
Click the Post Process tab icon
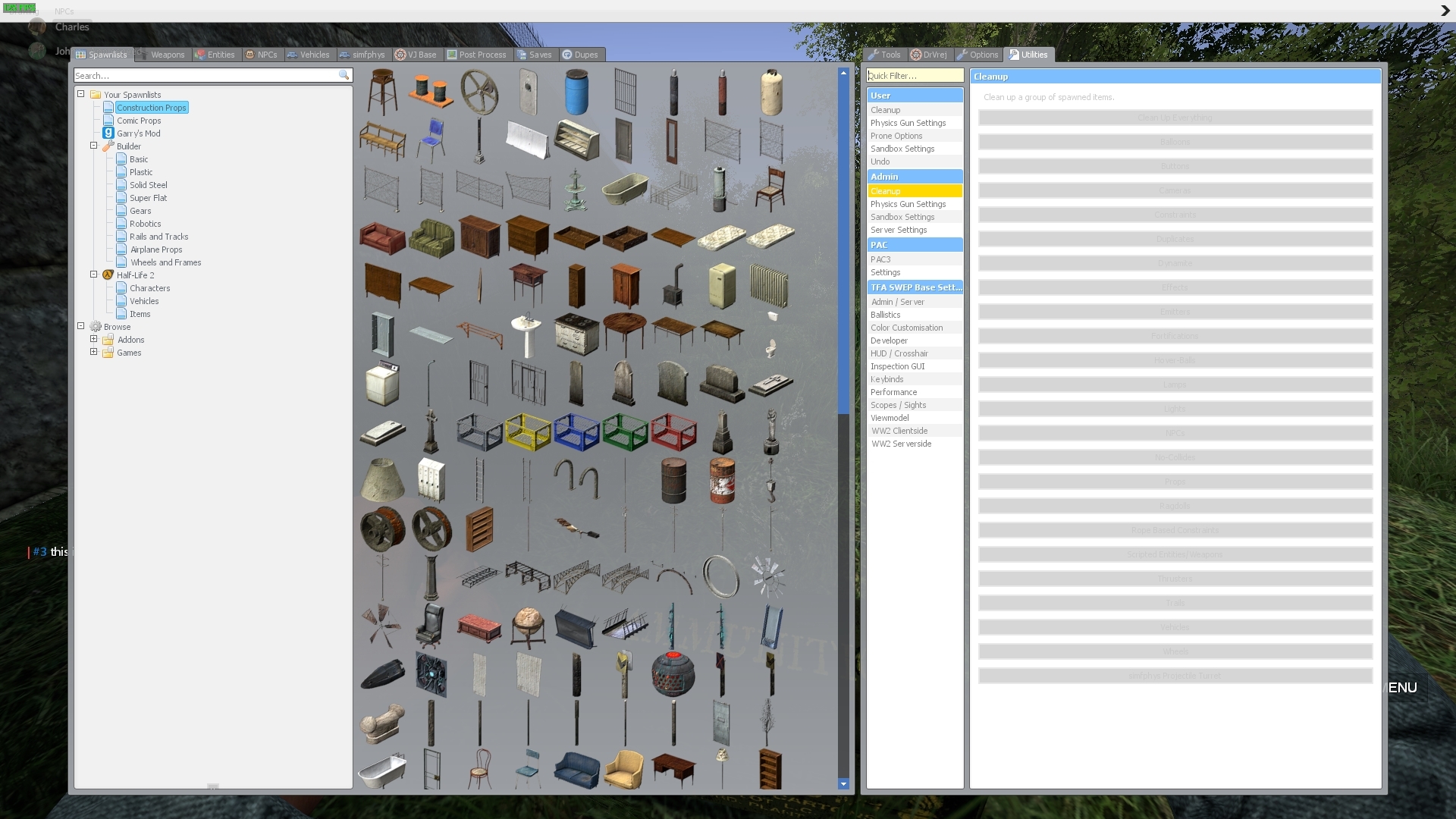(x=451, y=55)
